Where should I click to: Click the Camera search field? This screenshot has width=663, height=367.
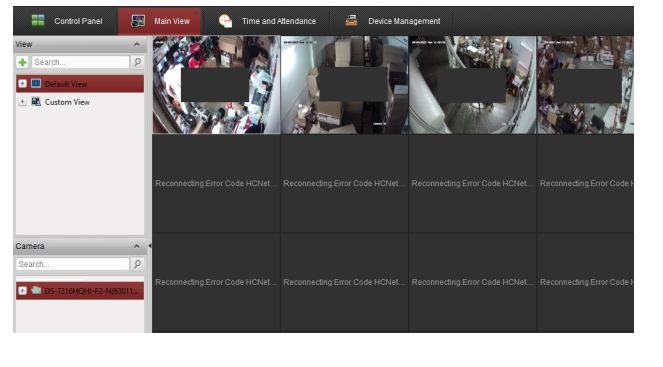(x=73, y=264)
